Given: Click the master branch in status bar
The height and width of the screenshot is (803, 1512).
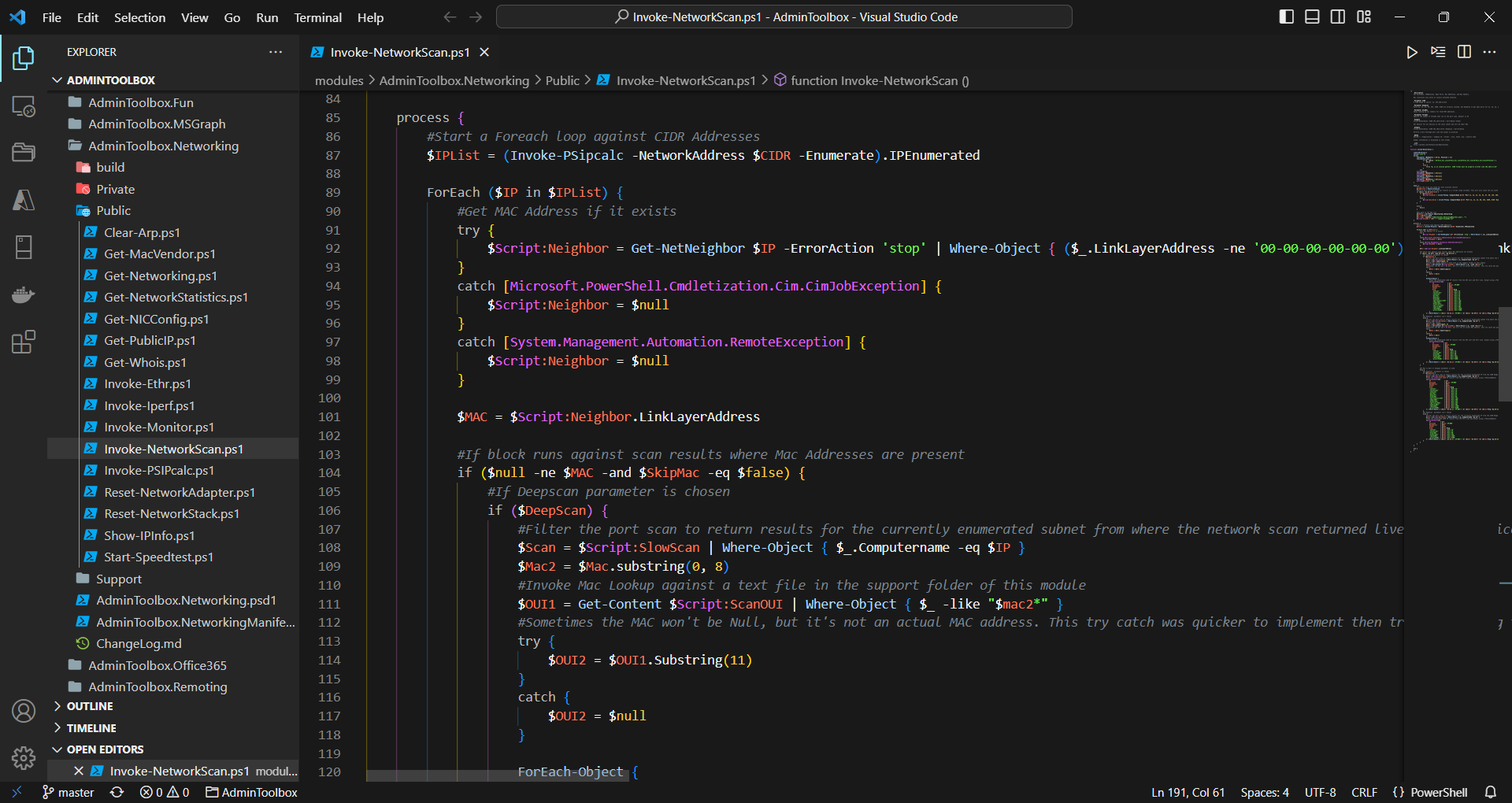Looking at the screenshot, I should 69,792.
